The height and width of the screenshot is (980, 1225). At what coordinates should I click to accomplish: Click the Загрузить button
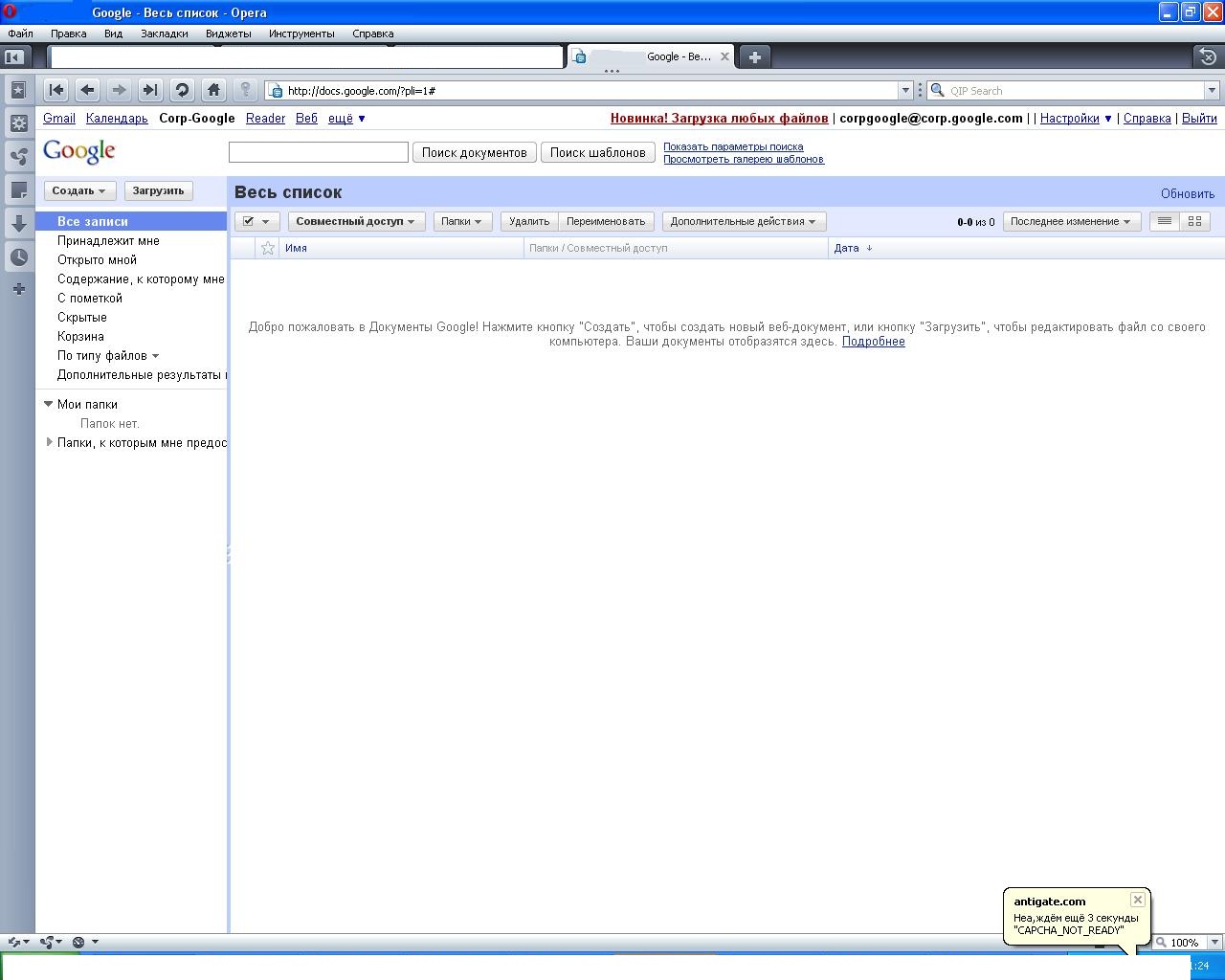pos(158,190)
